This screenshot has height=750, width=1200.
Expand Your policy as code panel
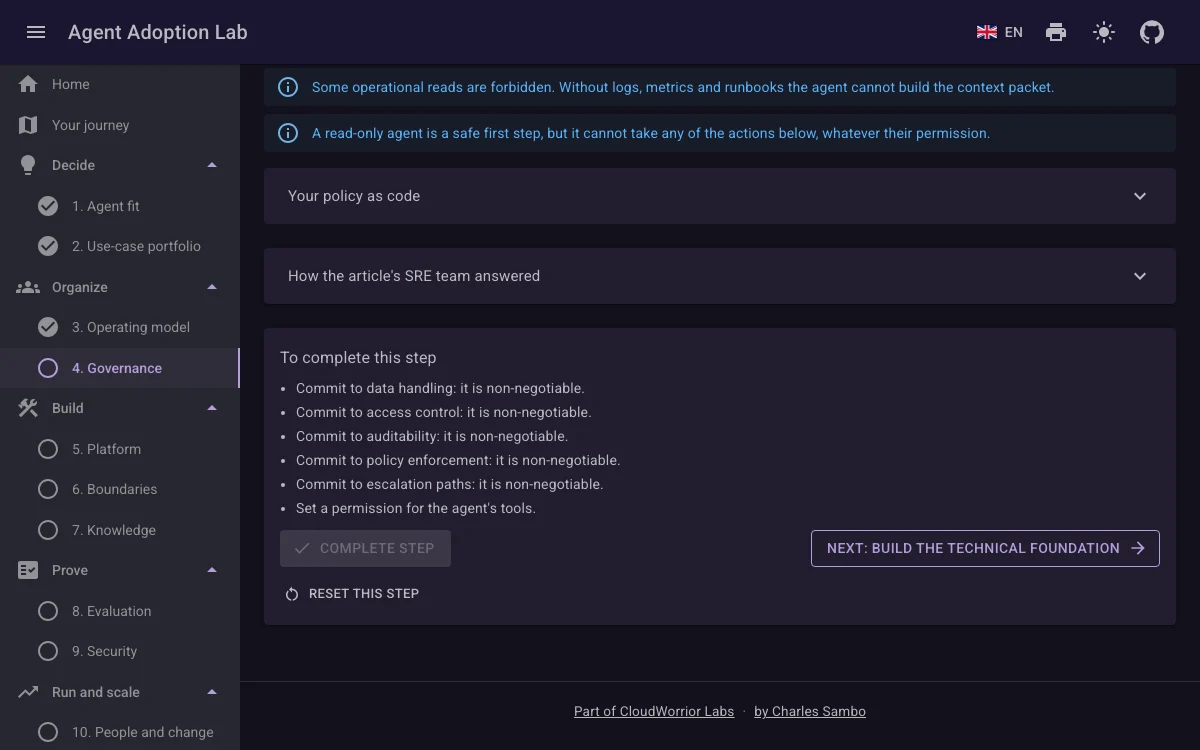[720, 196]
